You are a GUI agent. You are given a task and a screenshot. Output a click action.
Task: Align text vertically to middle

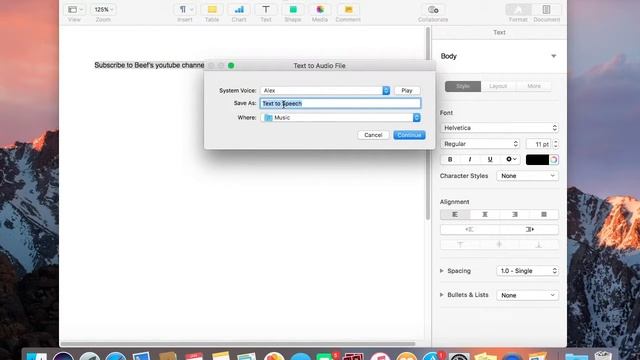pyautogui.click(x=499, y=244)
